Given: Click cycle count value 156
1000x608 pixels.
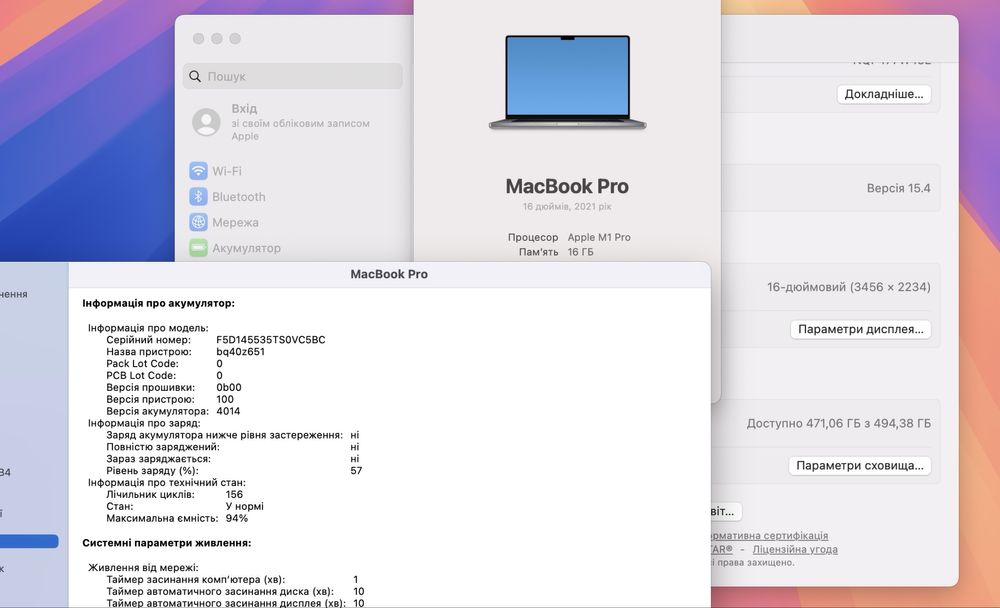Looking at the screenshot, I should tap(234, 494).
